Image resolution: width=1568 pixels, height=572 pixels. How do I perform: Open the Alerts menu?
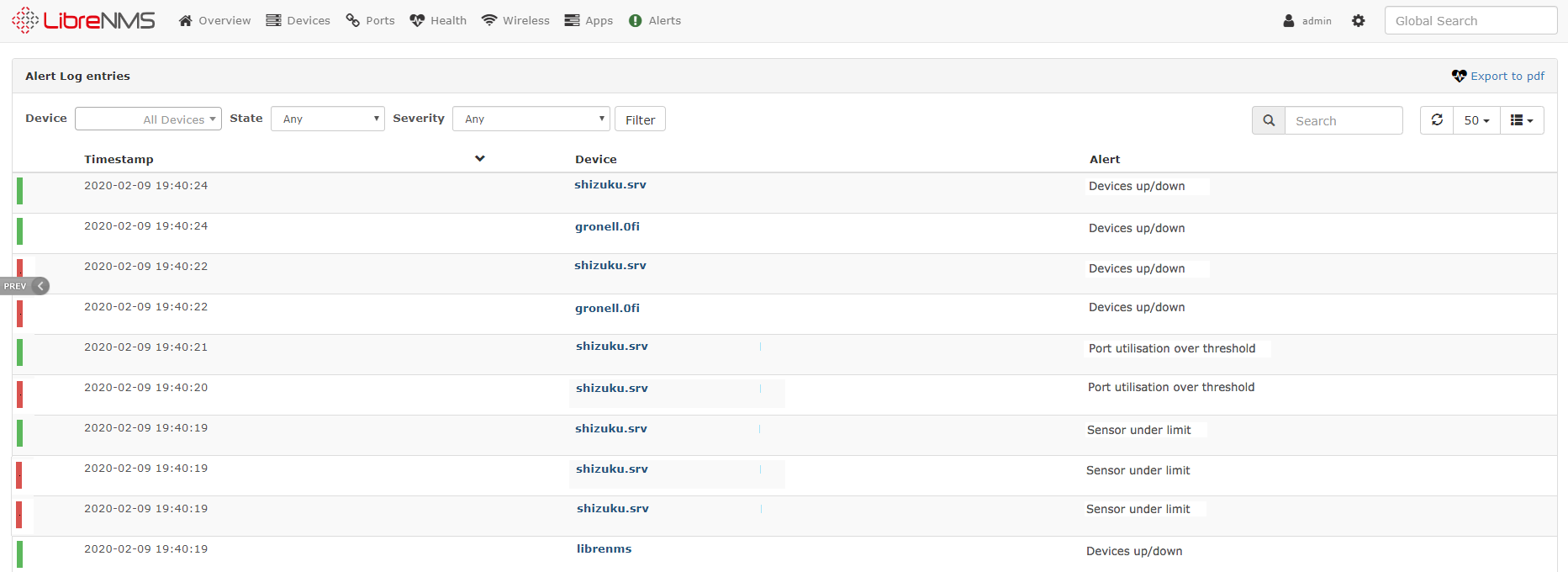coord(655,21)
